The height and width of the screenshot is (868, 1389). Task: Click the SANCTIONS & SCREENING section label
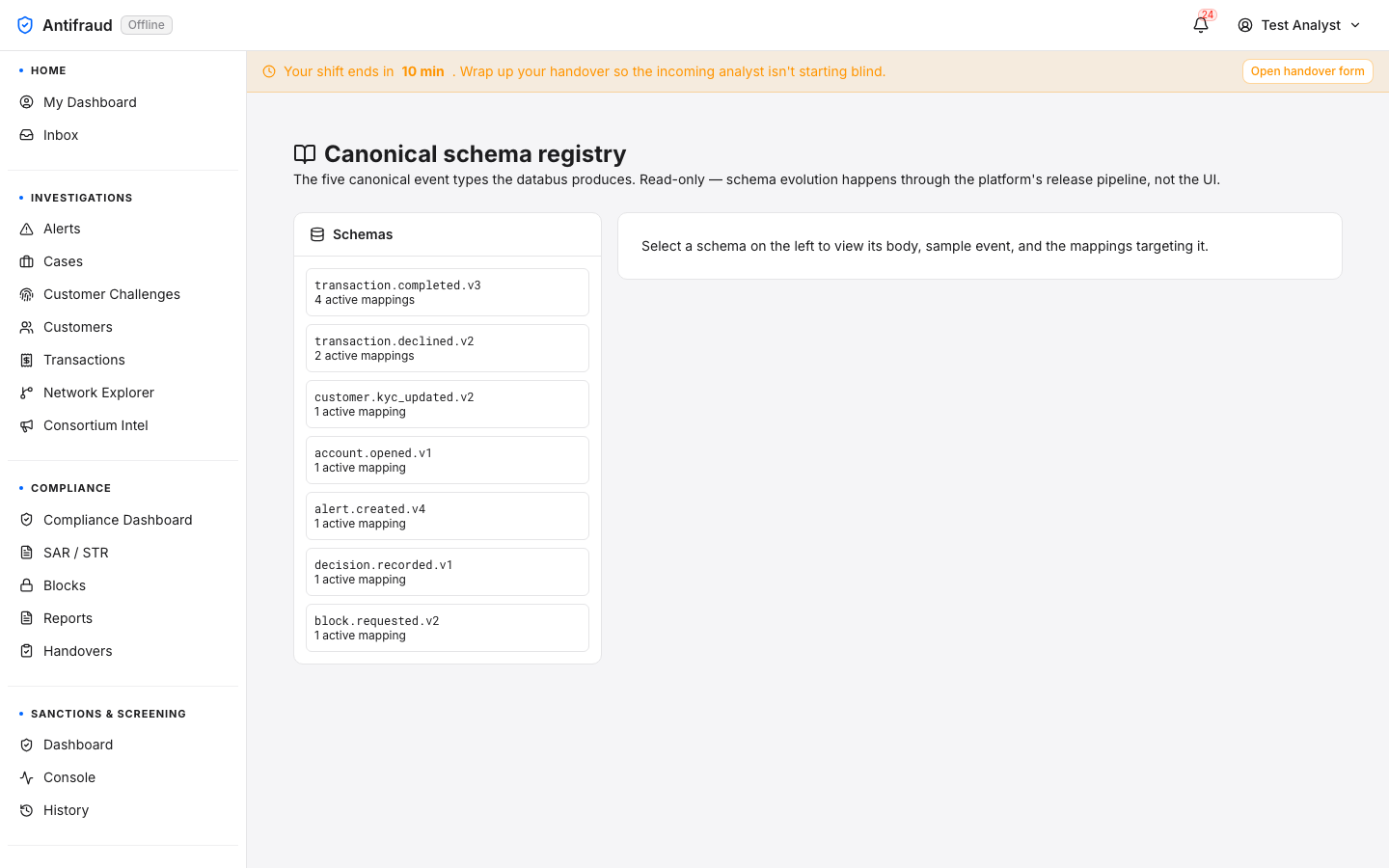[108, 714]
